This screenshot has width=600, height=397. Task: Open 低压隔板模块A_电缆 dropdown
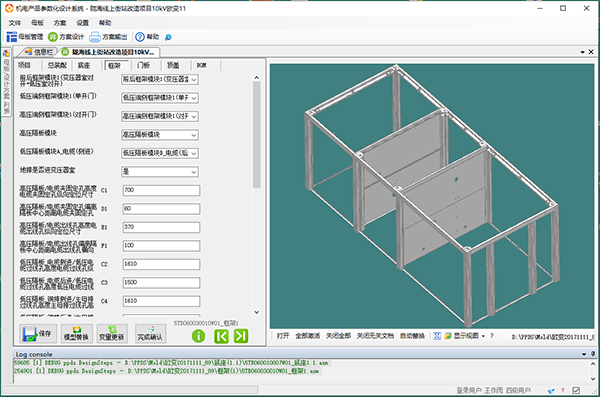pyautogui.click(x=160, y=153)
